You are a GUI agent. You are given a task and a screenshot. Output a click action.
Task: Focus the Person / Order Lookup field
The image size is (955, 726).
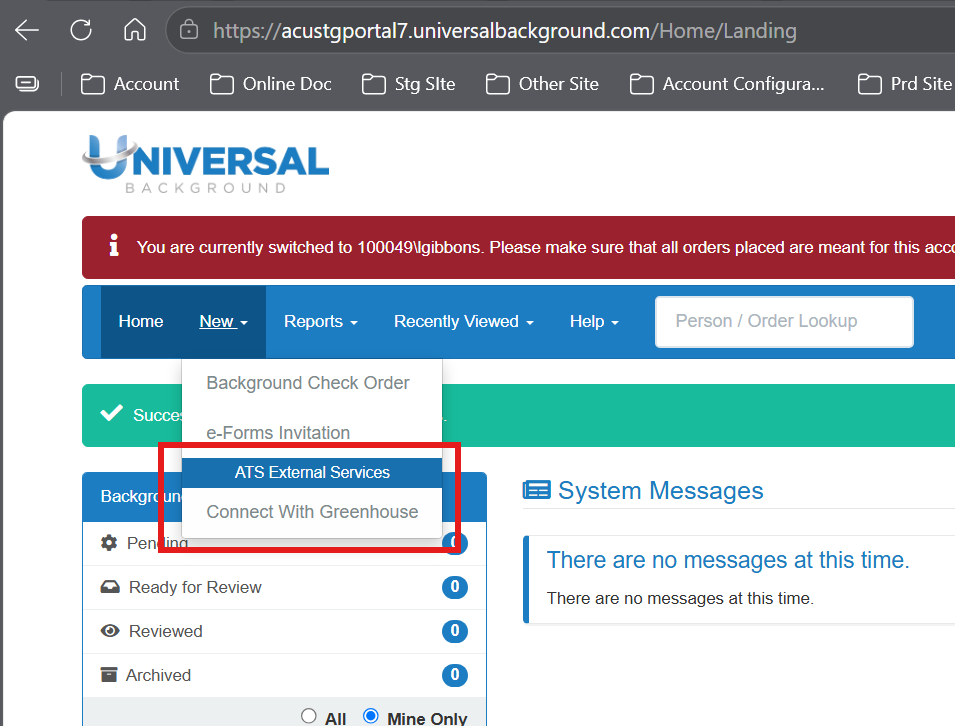coord(784,322)
